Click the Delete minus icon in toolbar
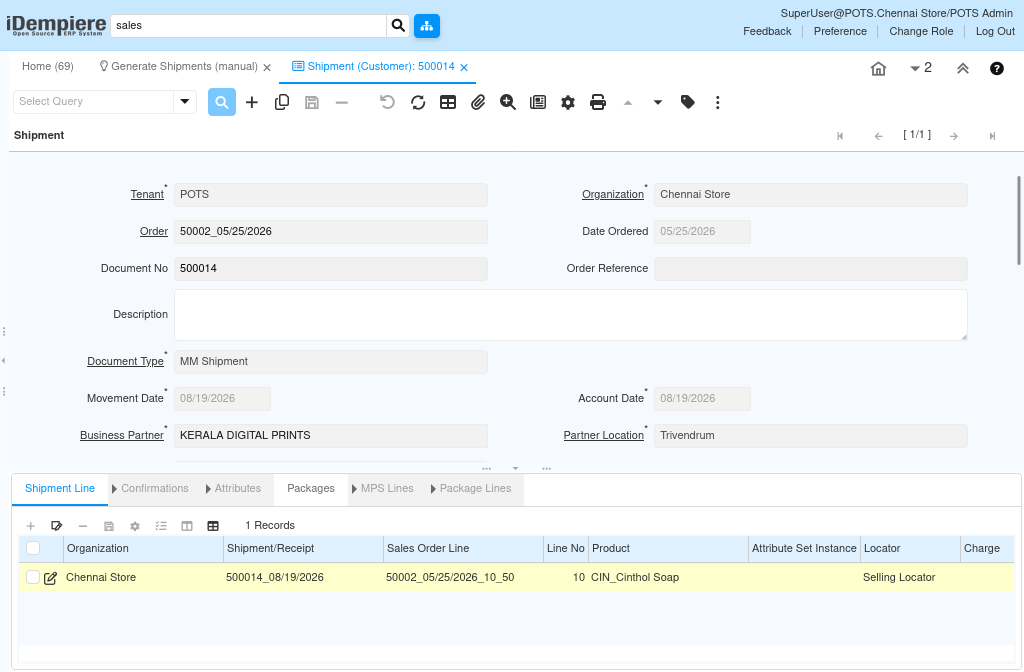Image resolution: width=1024 pixels, height=672 pixels. coord(342,102)
